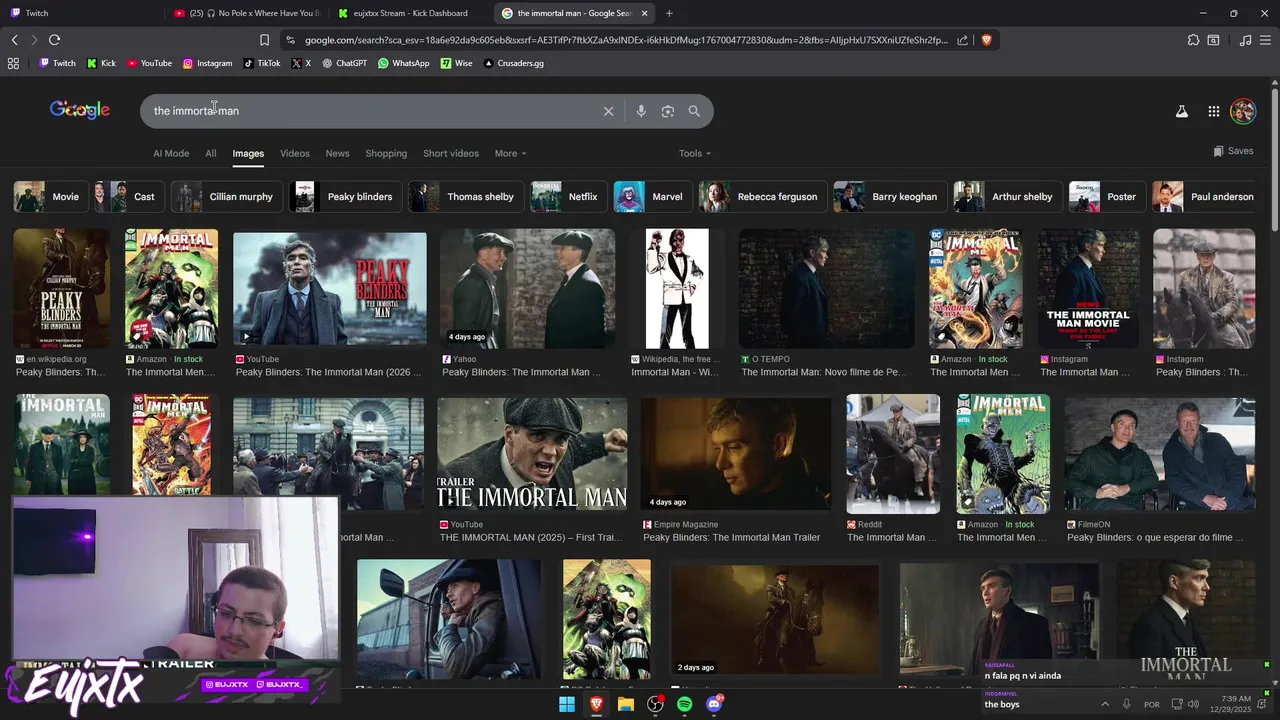
Task: Expand the Tools dropdown
Action: (695, 153)
